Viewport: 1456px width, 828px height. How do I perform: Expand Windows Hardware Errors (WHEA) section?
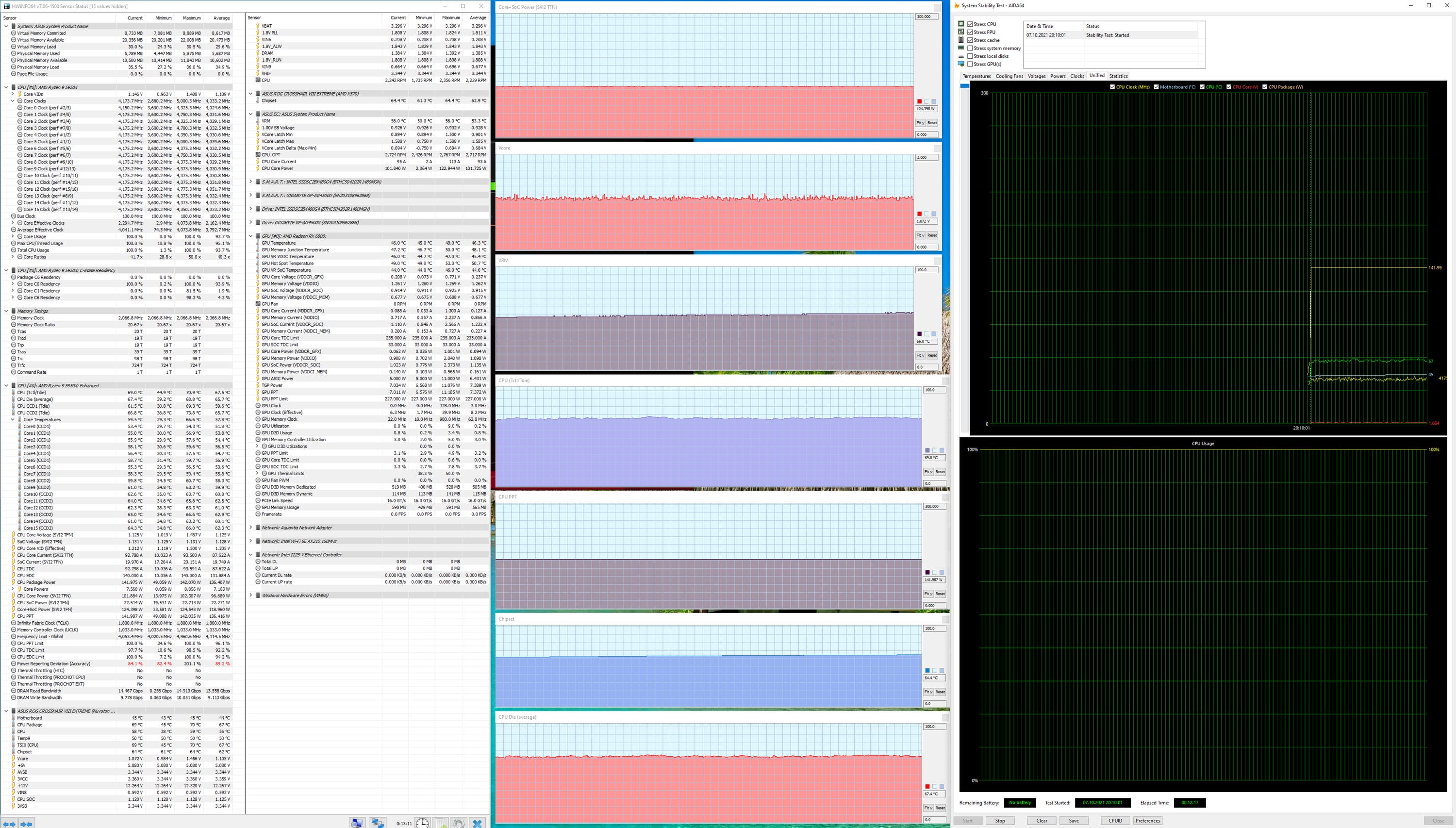pos(251,596)
